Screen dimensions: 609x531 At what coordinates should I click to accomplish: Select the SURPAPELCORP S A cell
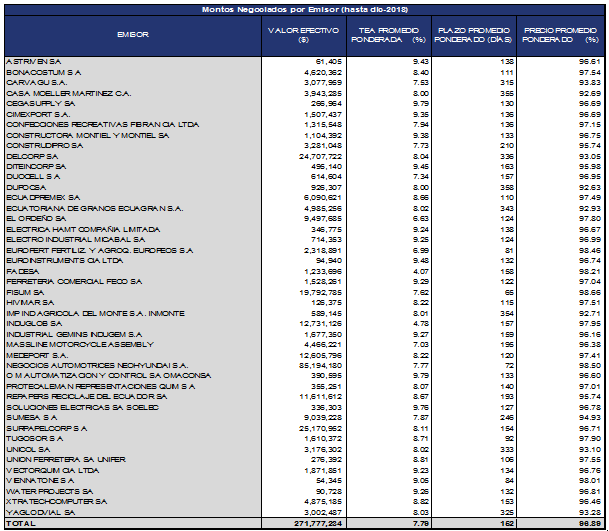[47, 429]
